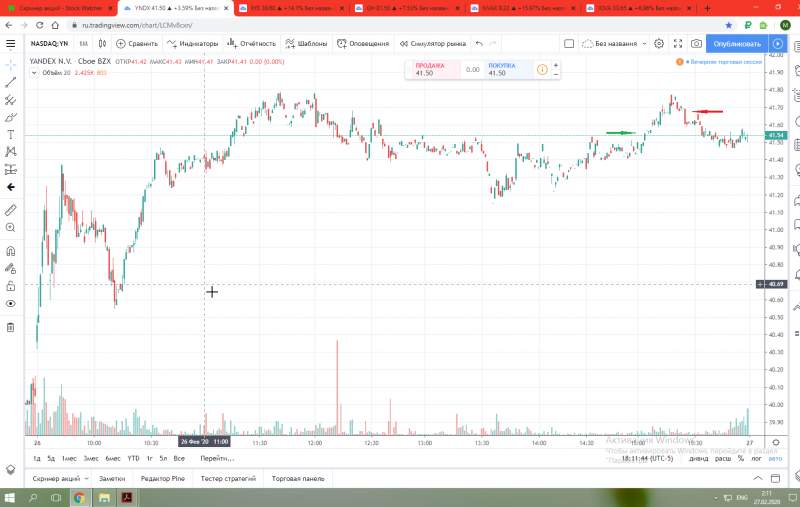Image resolution: width=800 pixels, height=507 pixels.
Task: Create an alert with Оповещения
Action: (x=363, y=44)
